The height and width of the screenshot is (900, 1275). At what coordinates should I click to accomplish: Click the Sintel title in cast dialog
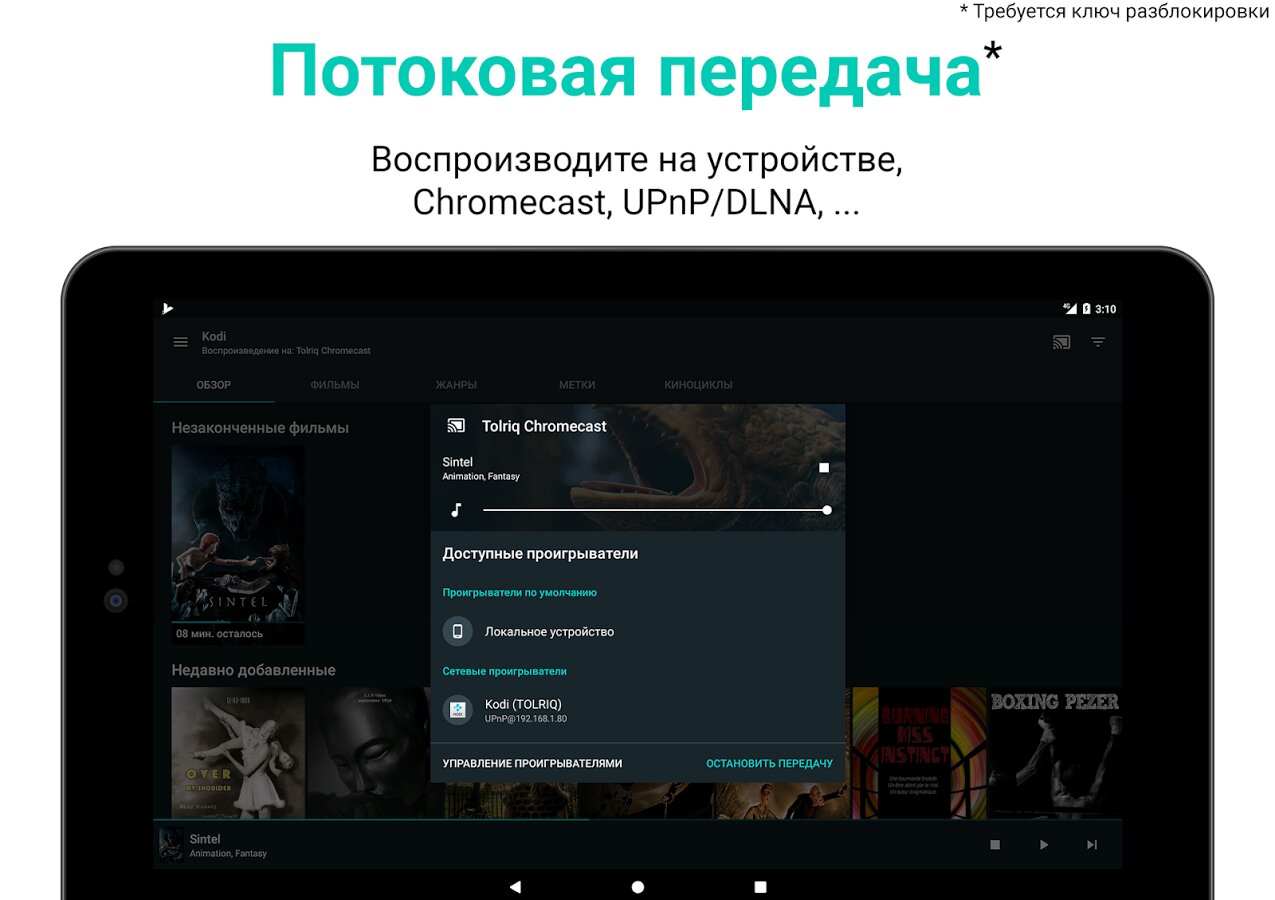point(458,462)
